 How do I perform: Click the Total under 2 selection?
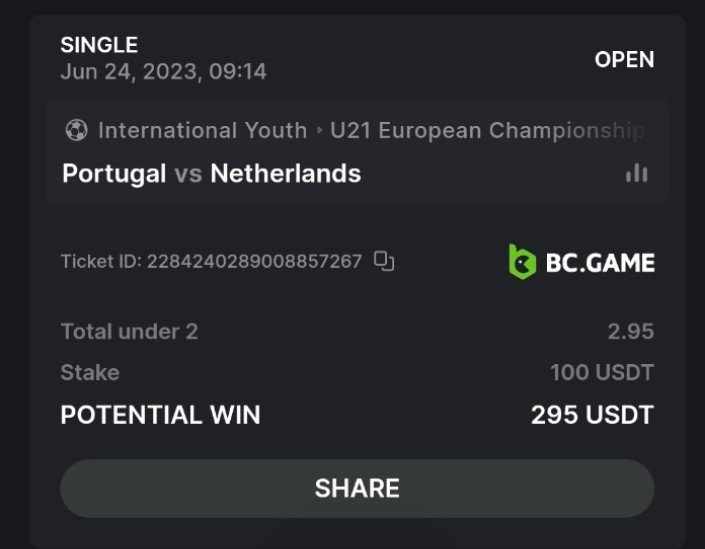(129, 331)
